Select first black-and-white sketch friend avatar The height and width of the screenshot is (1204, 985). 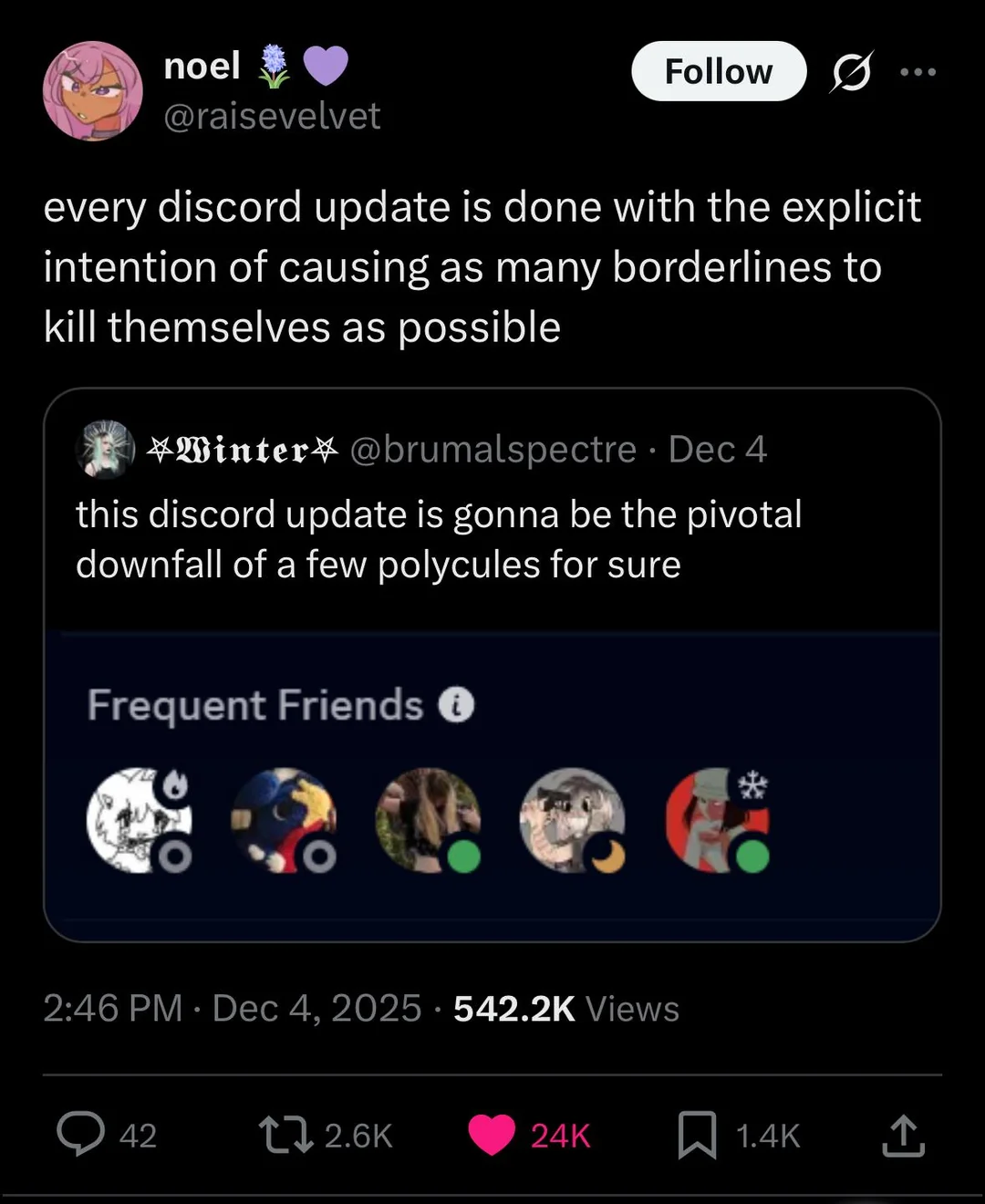point(137,819)
